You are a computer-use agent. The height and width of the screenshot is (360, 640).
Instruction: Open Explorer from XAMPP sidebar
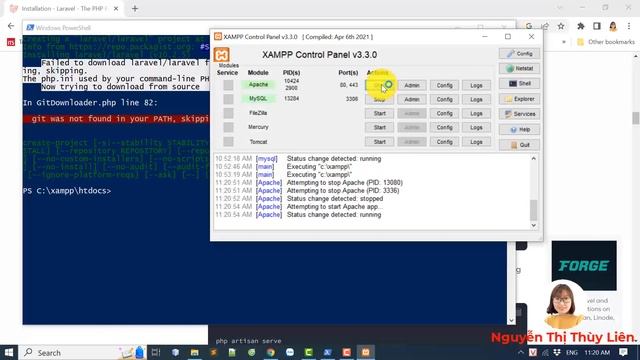click(x=519, y=99)
